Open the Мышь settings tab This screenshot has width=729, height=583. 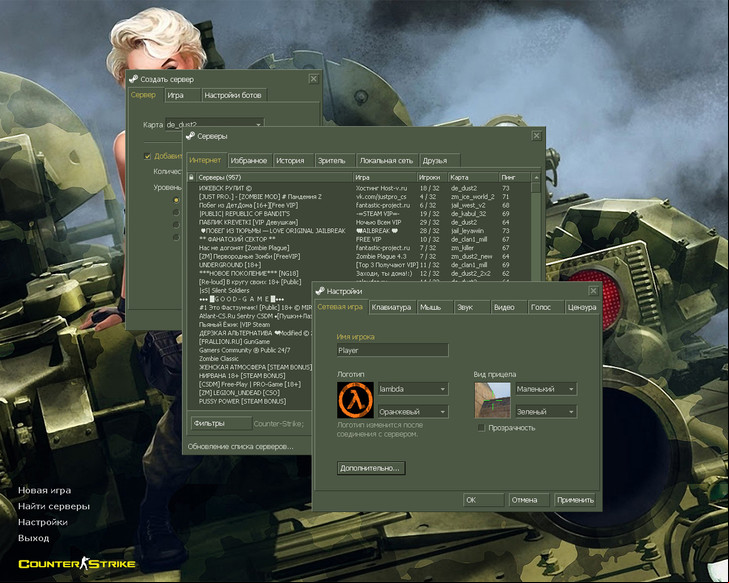tap(434, 307)
